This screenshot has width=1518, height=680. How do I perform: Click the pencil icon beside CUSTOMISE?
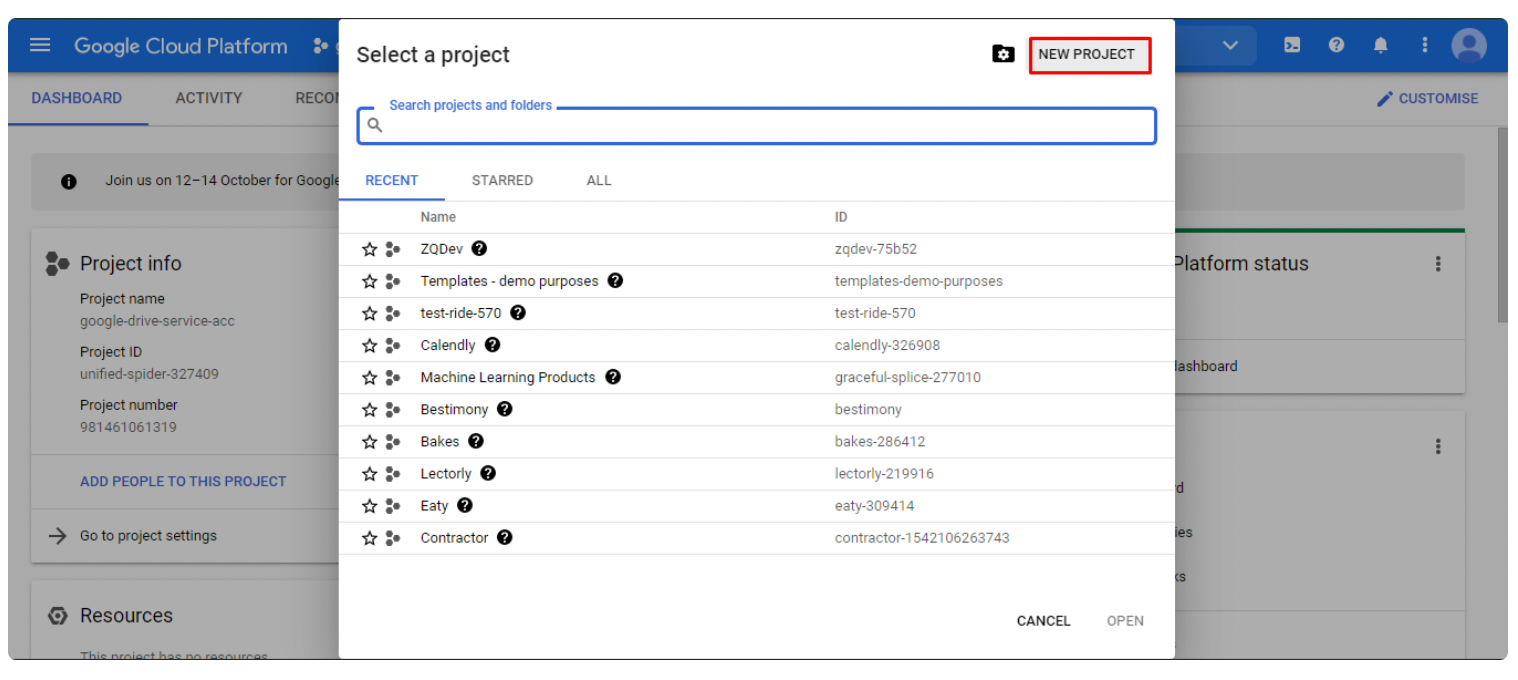click(1385, 98)
